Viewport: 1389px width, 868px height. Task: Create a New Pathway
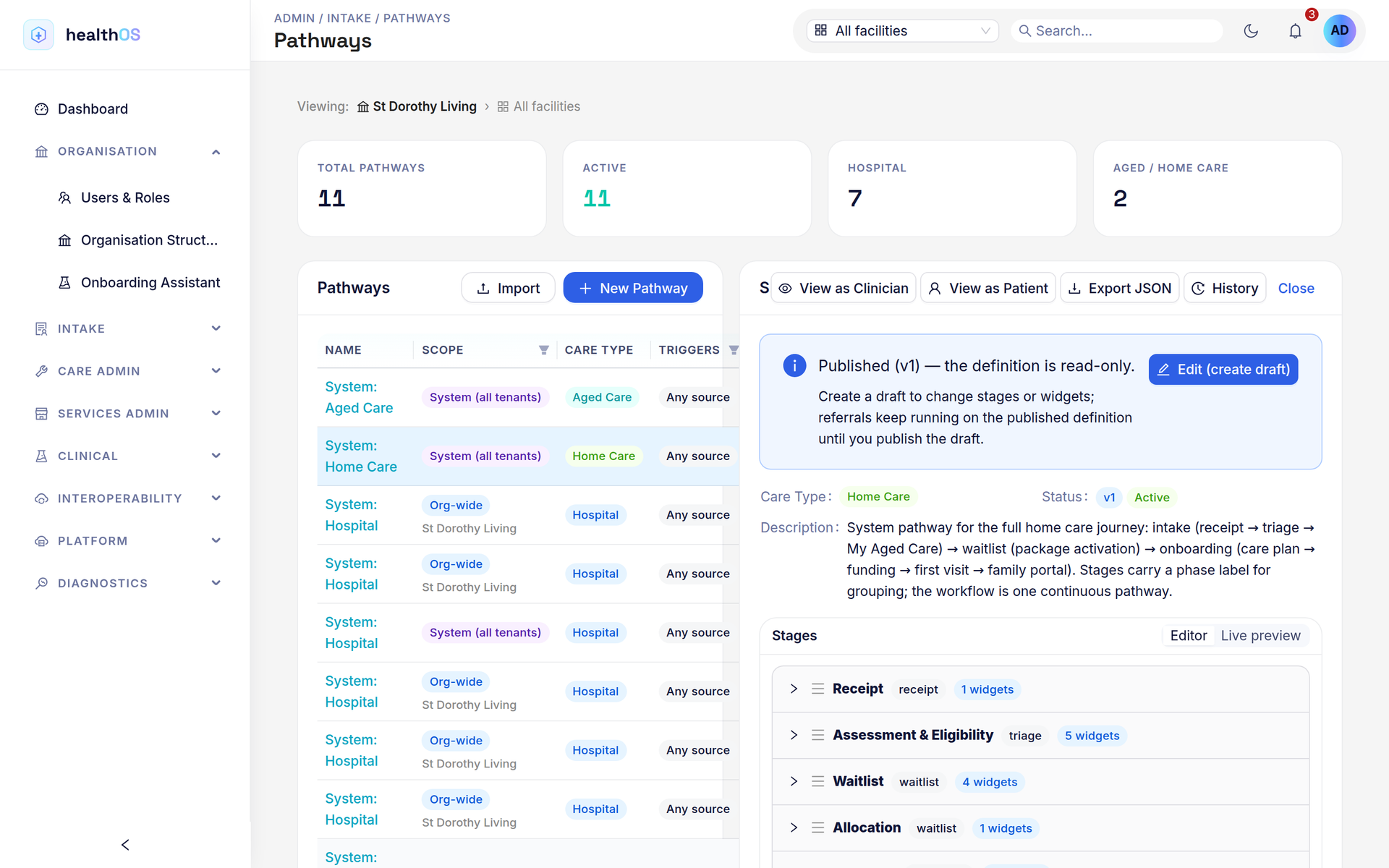(x=633, y=288)
